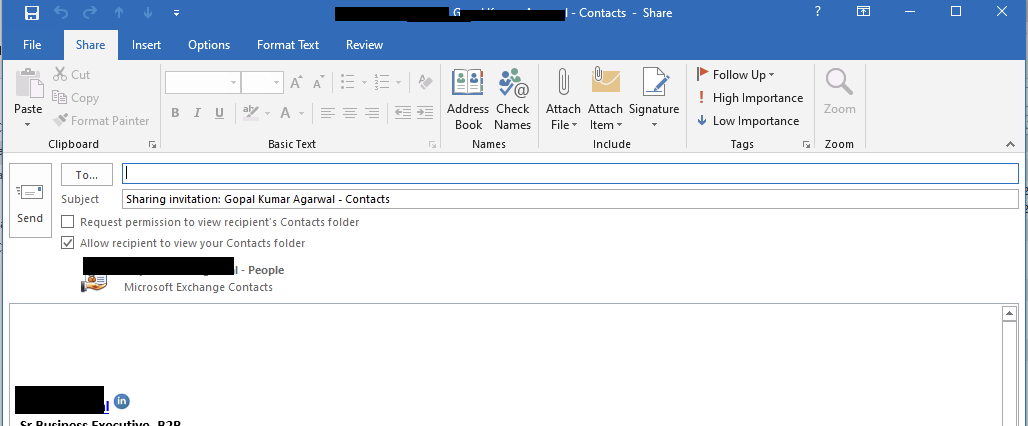Click the Send button
This screenshot has width=1028, height=426.
tap(30, 201)
